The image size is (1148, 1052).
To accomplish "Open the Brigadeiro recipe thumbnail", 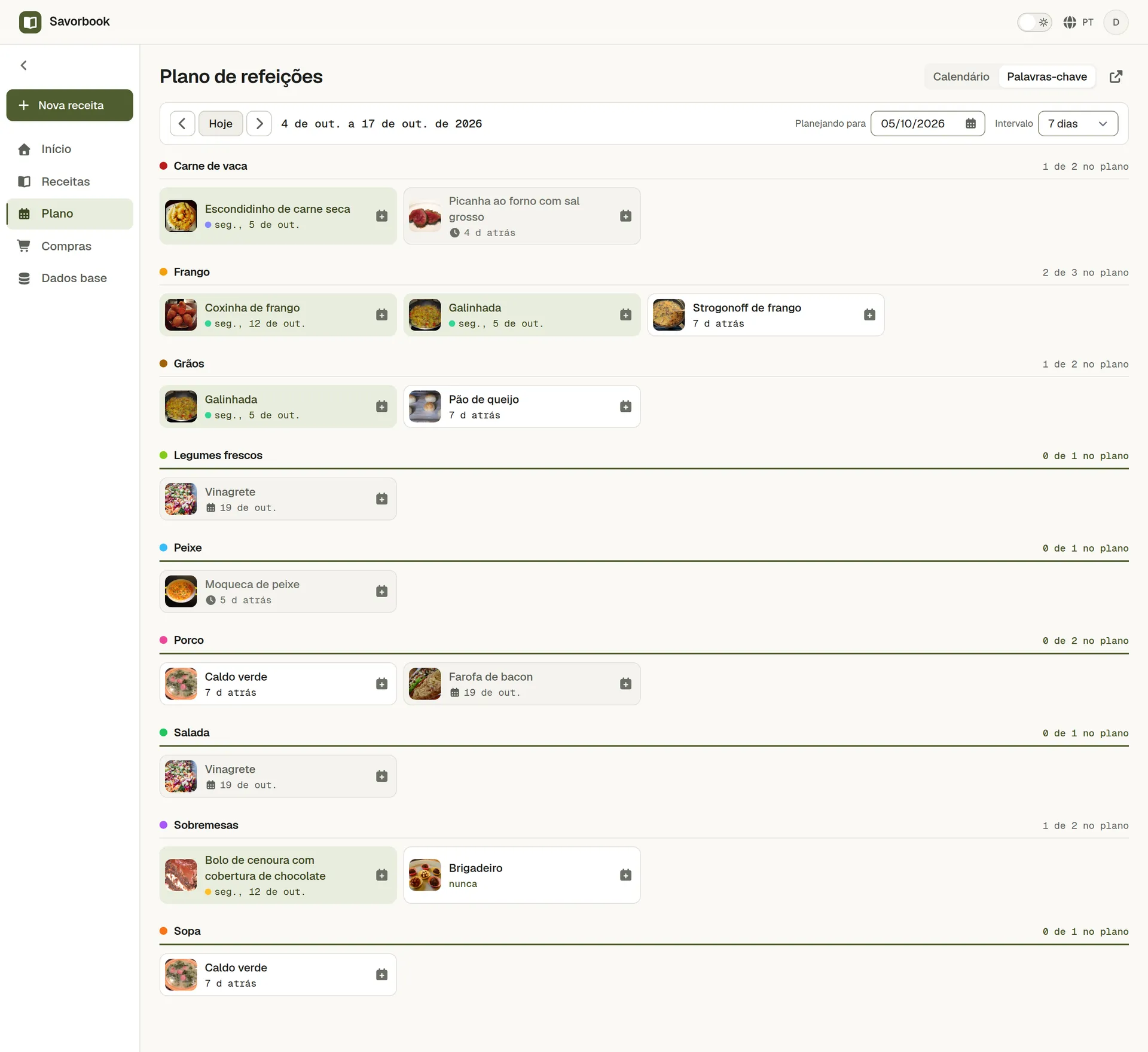I will click(425, 875).
